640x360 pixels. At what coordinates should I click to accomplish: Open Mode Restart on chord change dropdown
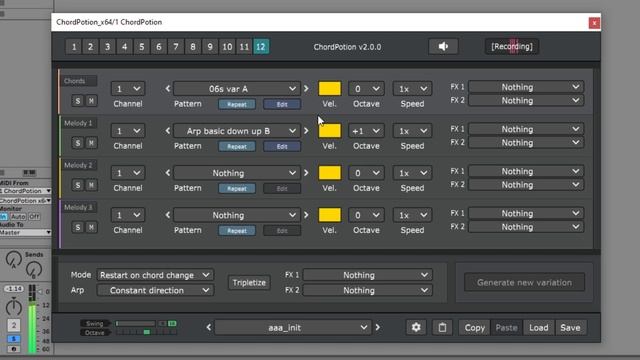pos(155,275)
